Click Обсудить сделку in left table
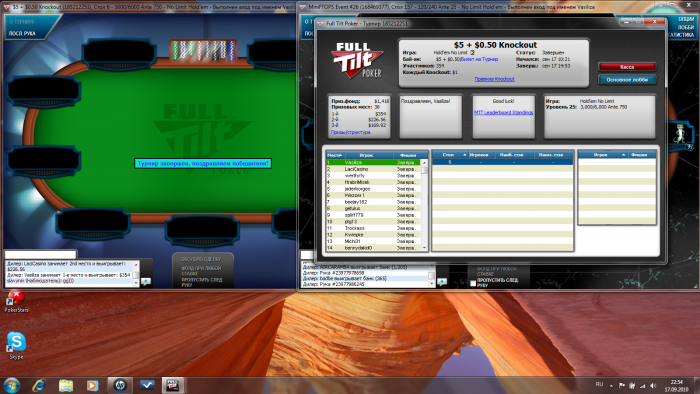The height and width of the screenshot is (394, 700). click(201, 259)
